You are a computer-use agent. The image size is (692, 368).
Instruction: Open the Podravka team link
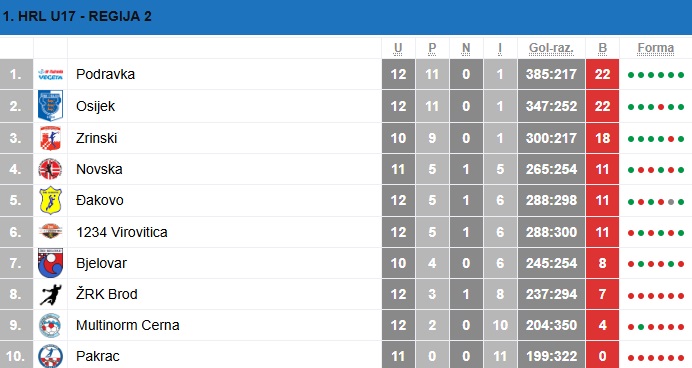pyautogui.click(x=105, y=74)
